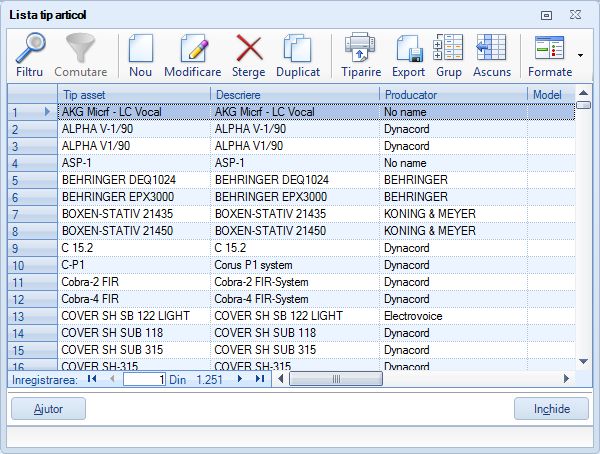This screenshot has height=454, width=600.
Task: Click the Sterge delete icon
Action: pos(248,56)
